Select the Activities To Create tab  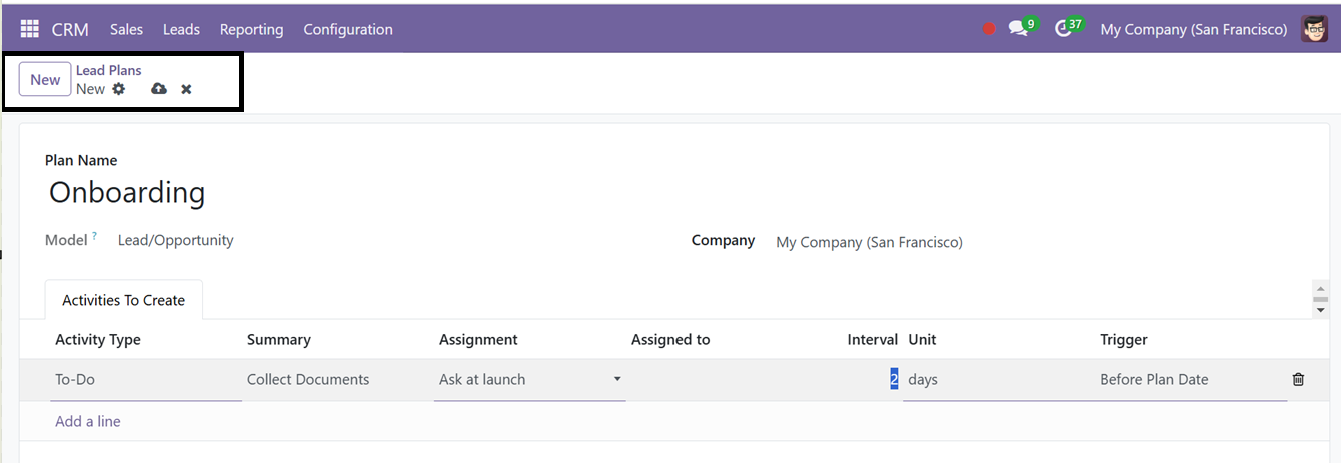124,300
